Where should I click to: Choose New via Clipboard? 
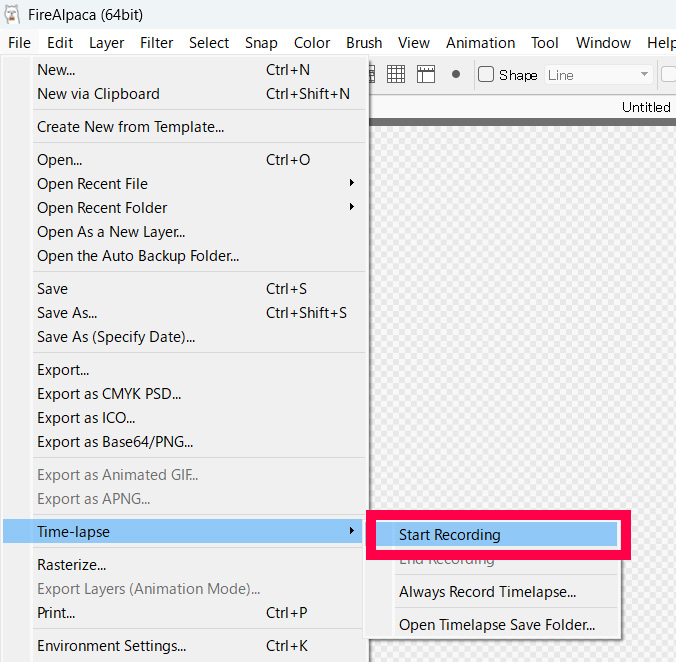coord(98,94)
